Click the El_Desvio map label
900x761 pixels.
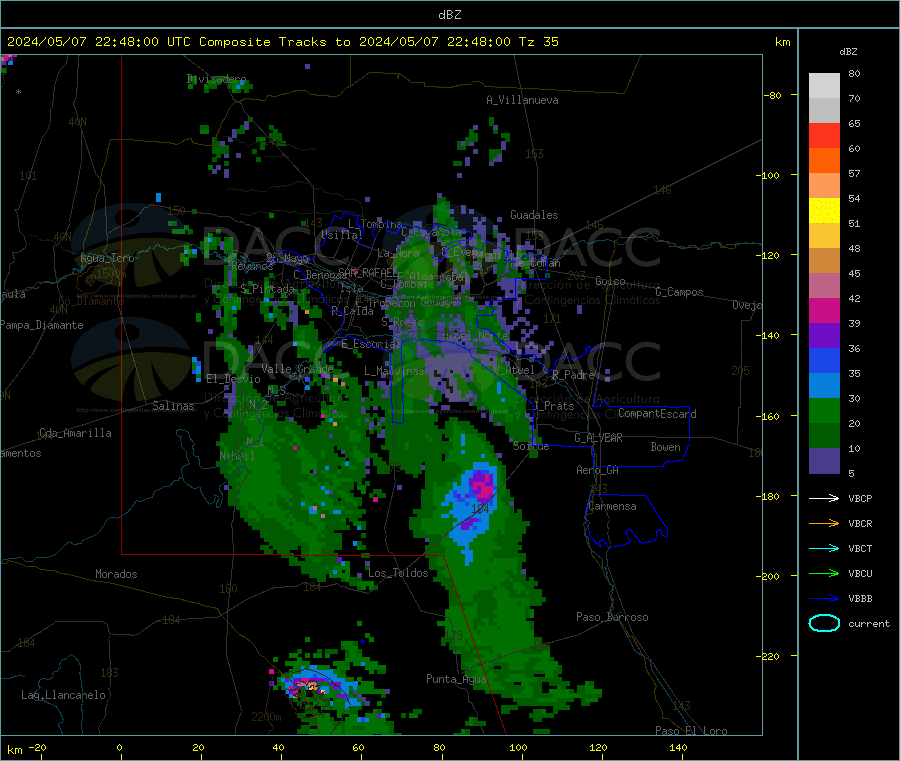tap(233, 379)
